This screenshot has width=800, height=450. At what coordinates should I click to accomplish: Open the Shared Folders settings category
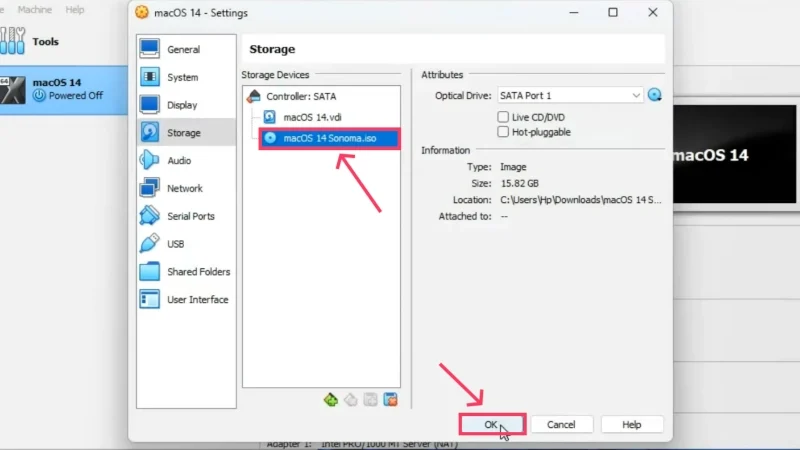[x=186, y=272]
